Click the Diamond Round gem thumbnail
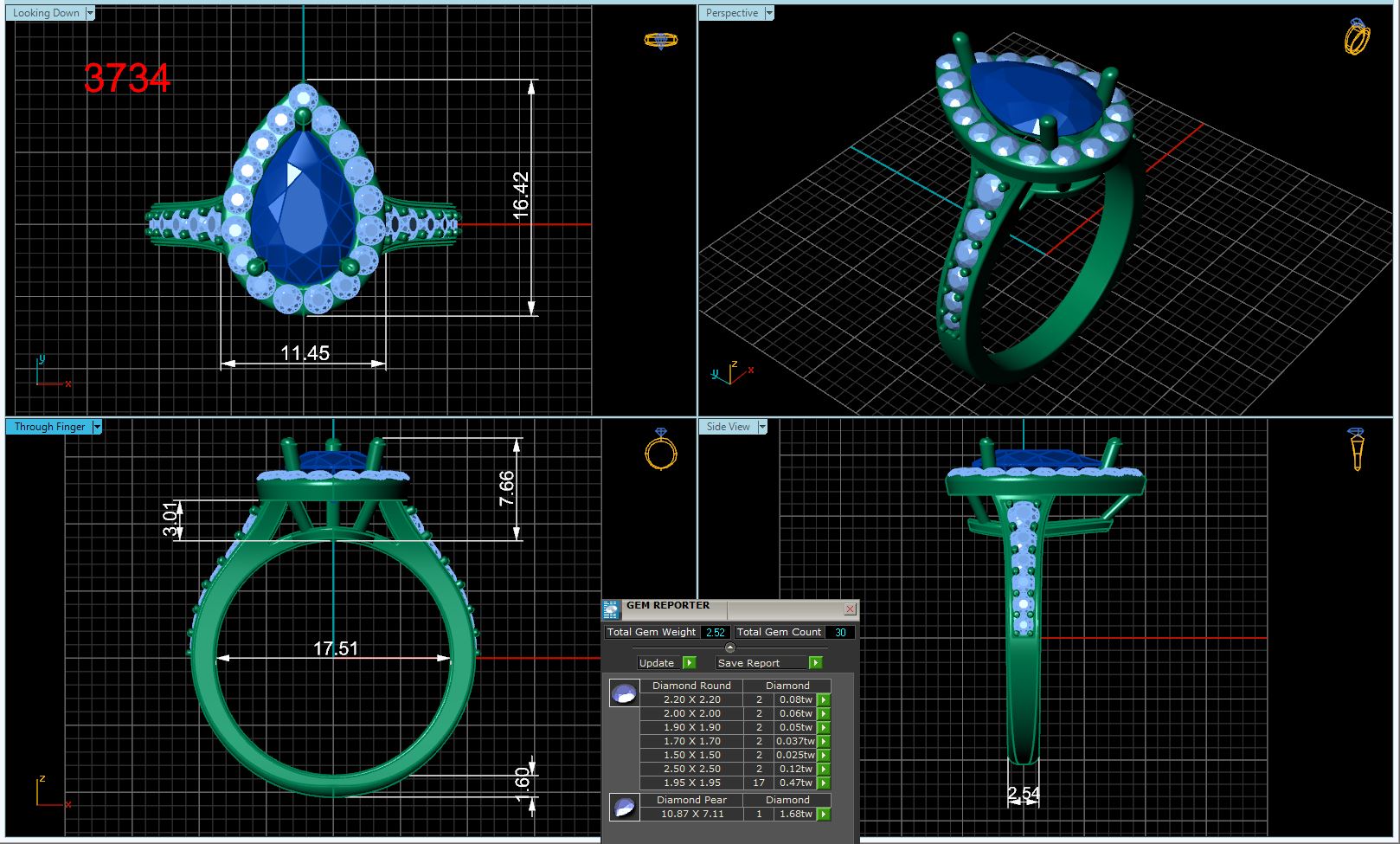Image resolution: width=1400 pixels, height=844 pixels. [624, 693]
